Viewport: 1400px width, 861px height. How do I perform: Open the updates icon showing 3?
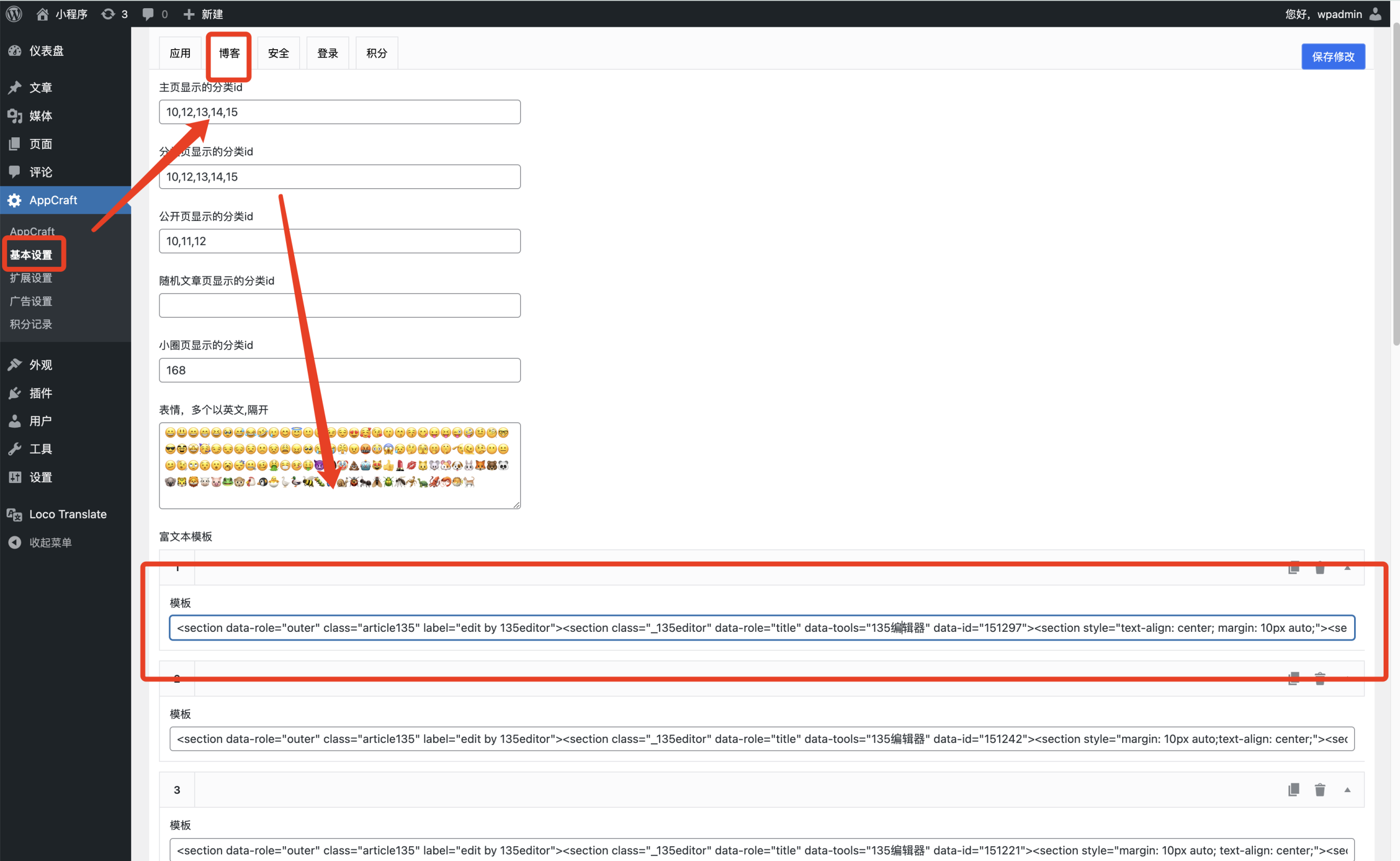point(114,14)
